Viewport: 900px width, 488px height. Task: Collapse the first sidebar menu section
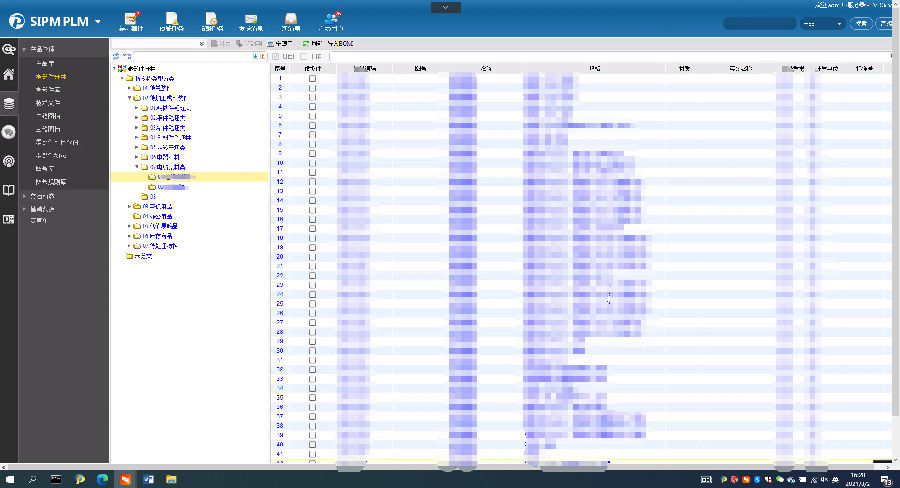click(x=24, y=49)
